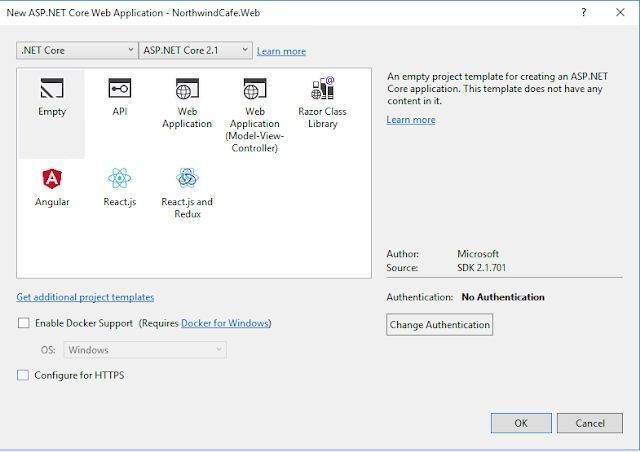
Task: Click the Microsoft author value
Action: [478, 254]
